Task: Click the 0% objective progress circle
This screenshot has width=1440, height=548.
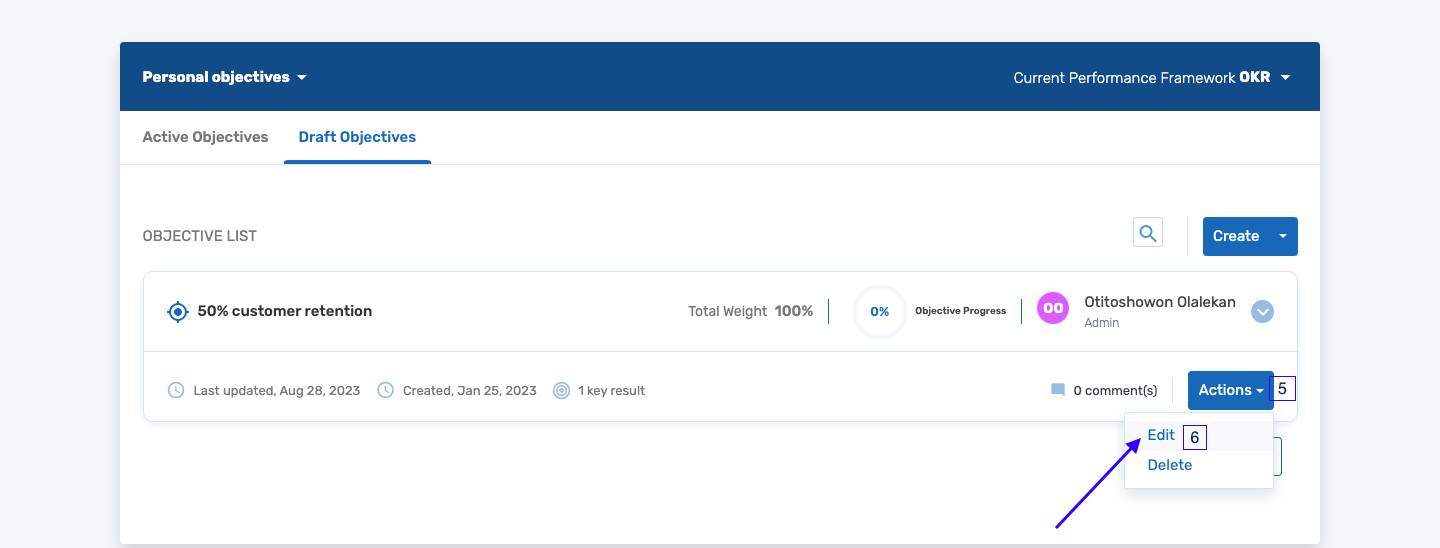Action: [x=879, y=312]
